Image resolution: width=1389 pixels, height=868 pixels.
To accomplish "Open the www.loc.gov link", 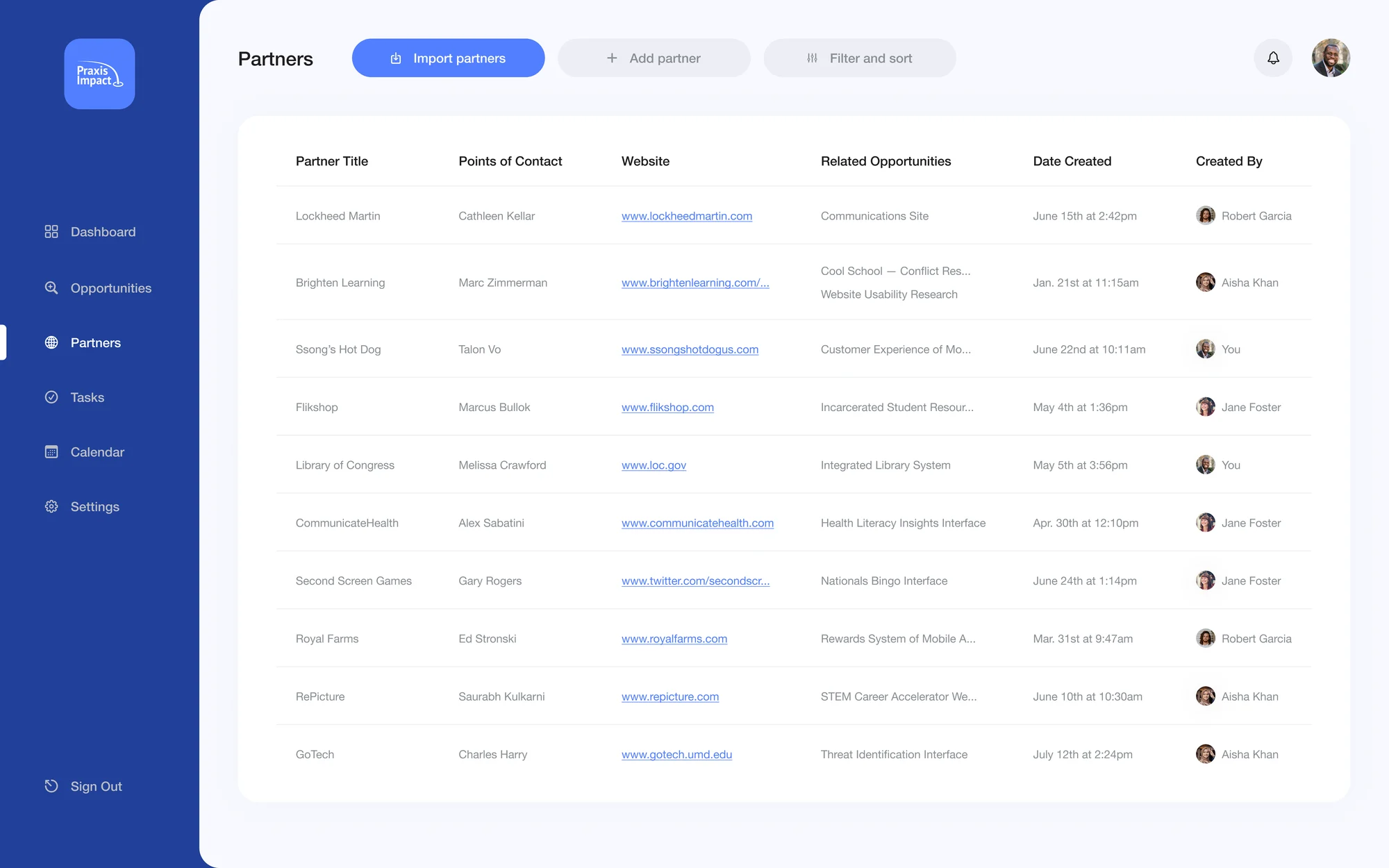I will 654,465.
